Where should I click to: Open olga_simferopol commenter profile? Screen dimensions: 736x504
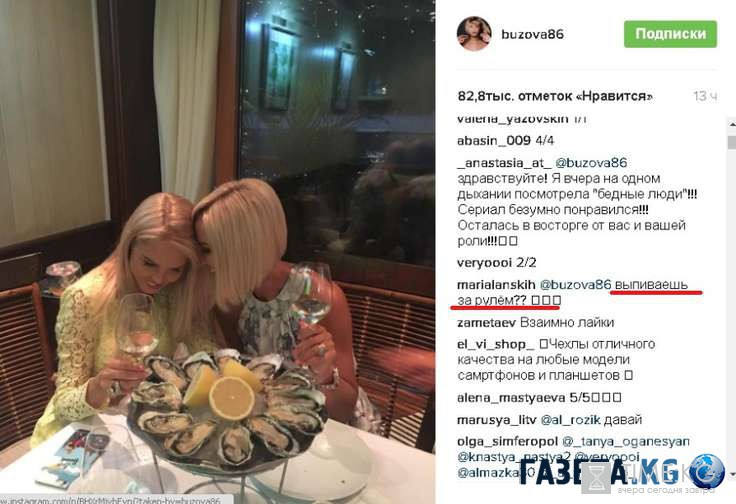[507, 442]
